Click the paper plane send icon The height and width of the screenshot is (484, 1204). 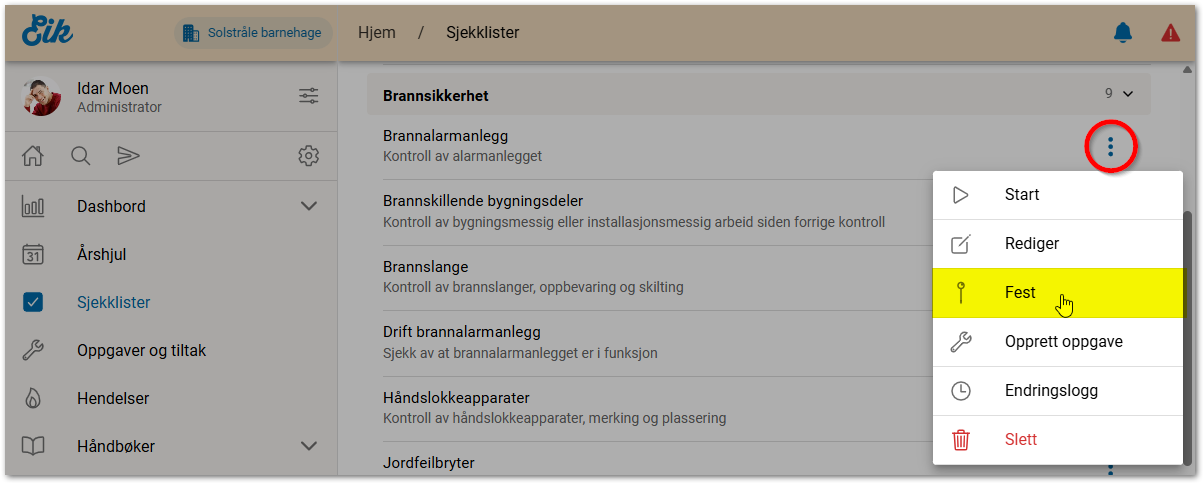coord(128,156)
